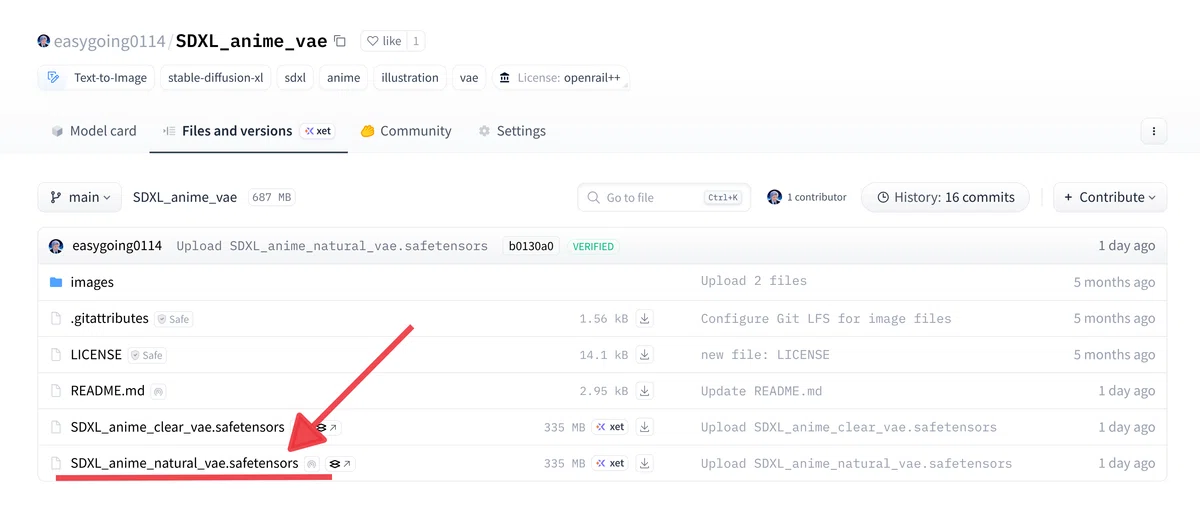Click the 687 MB repo size badge
This screenshot has height=516, width=1200.
[271, 197]
